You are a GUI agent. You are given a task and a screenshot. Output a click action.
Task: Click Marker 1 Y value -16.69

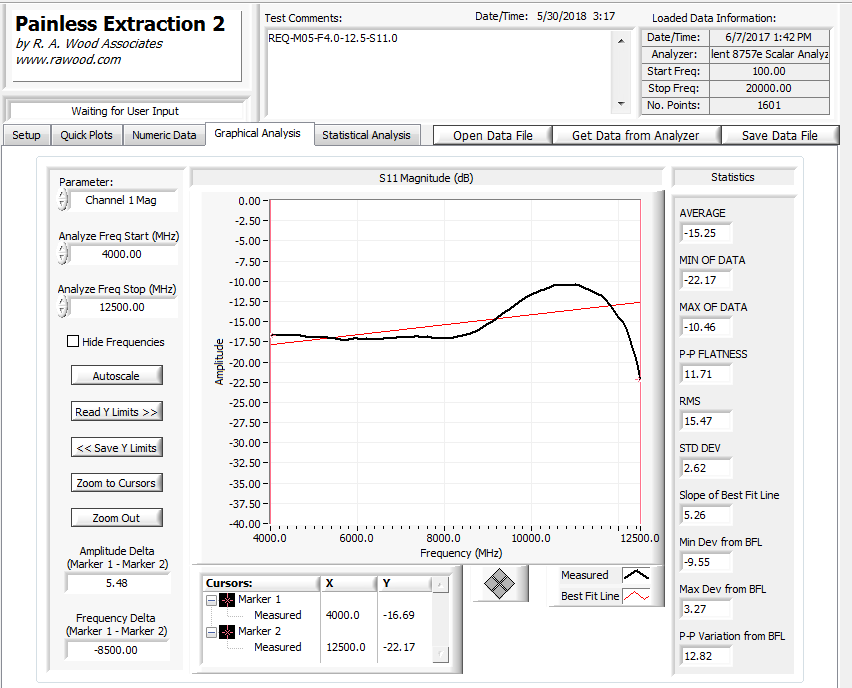[x=399, y=615]
